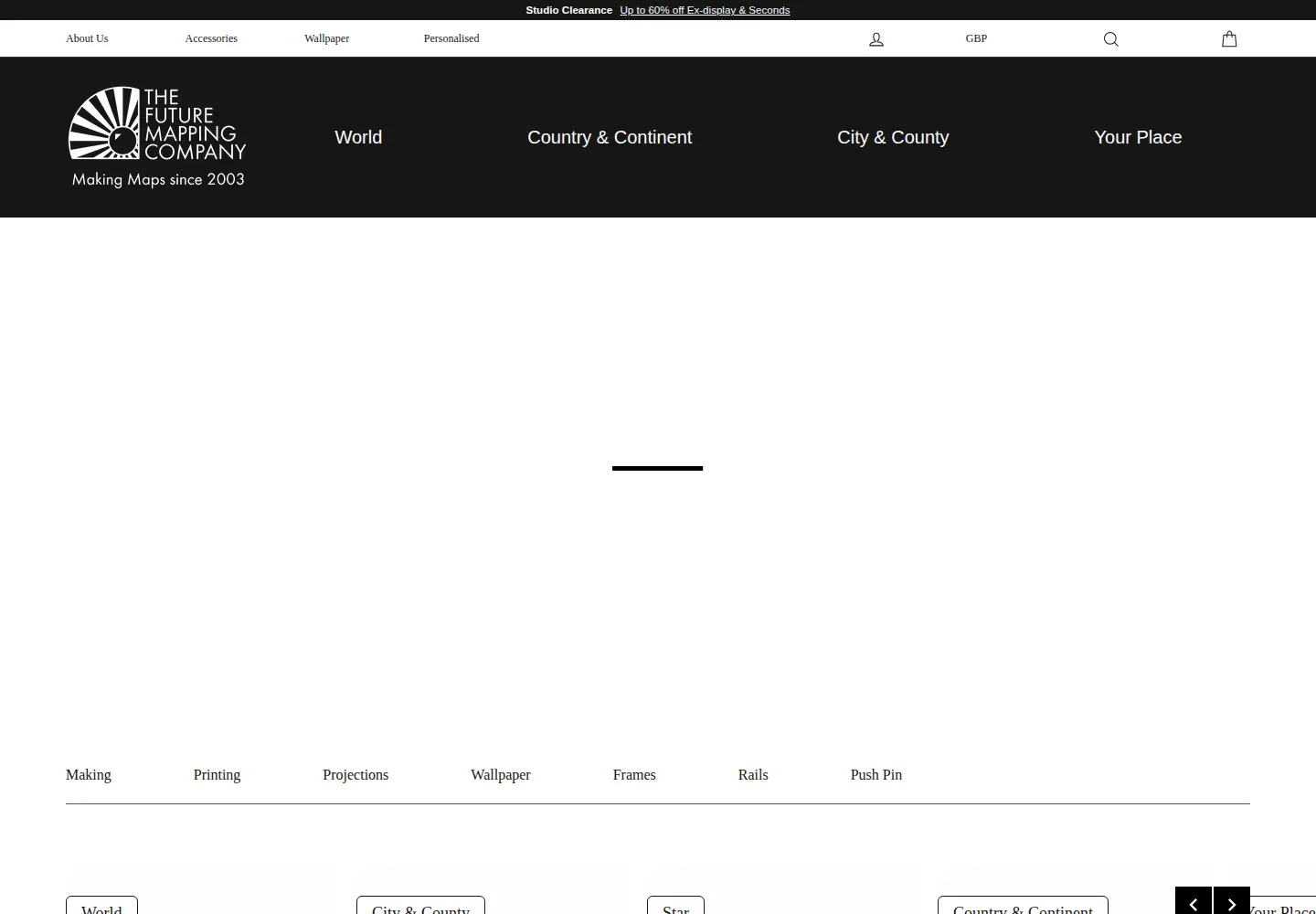Select the Projections tab
The image size is (1316, 914).
click(356, 775)
